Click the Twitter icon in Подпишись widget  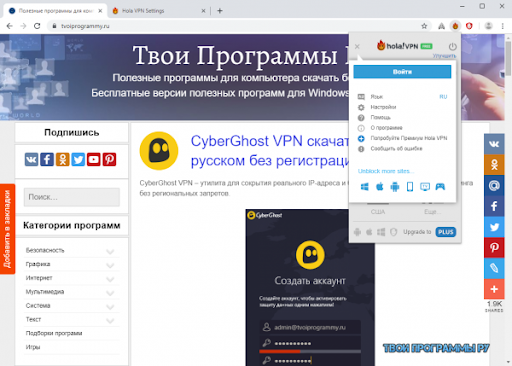click(78, 160)
